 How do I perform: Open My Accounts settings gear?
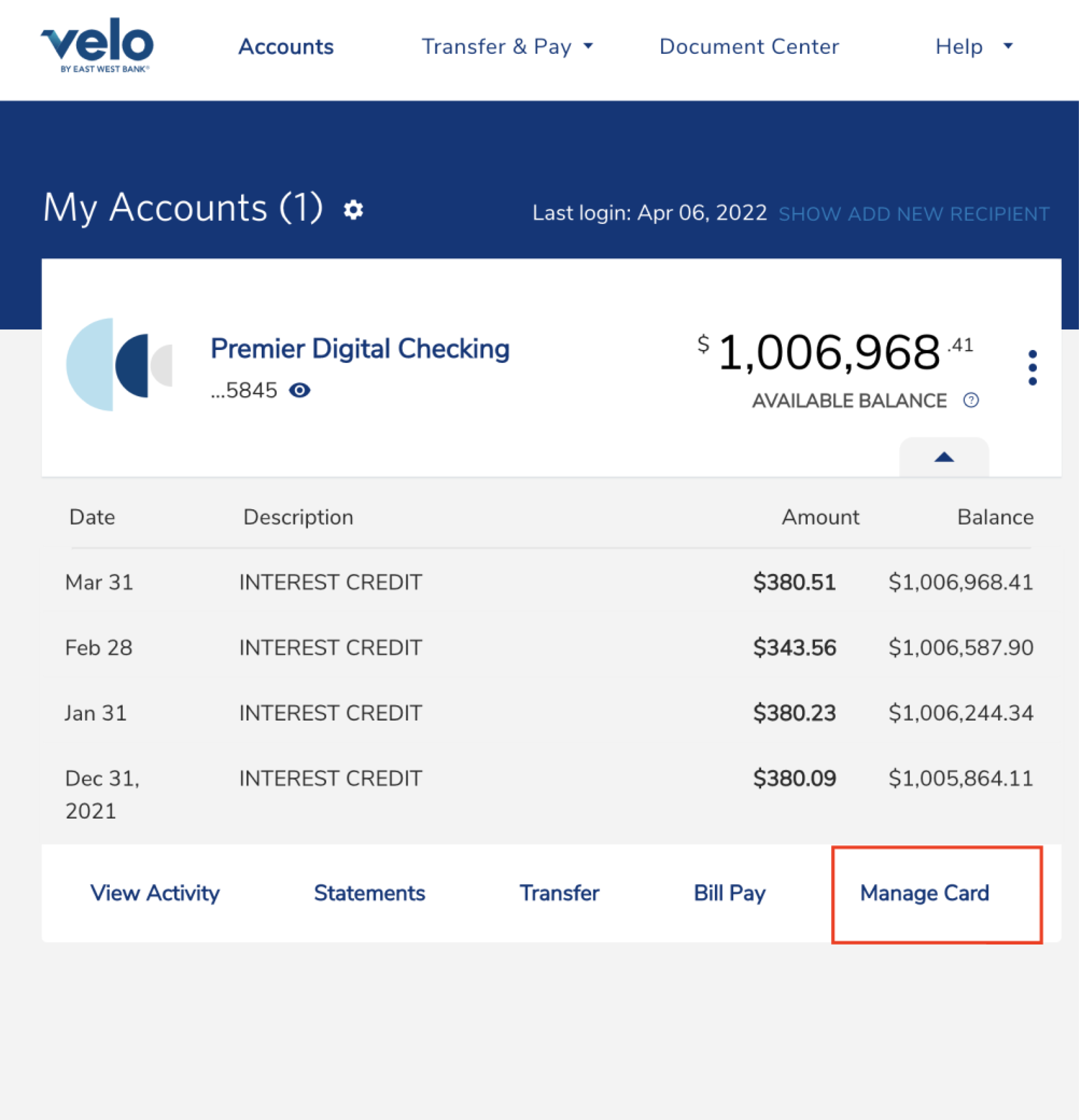tap(353, 210)
